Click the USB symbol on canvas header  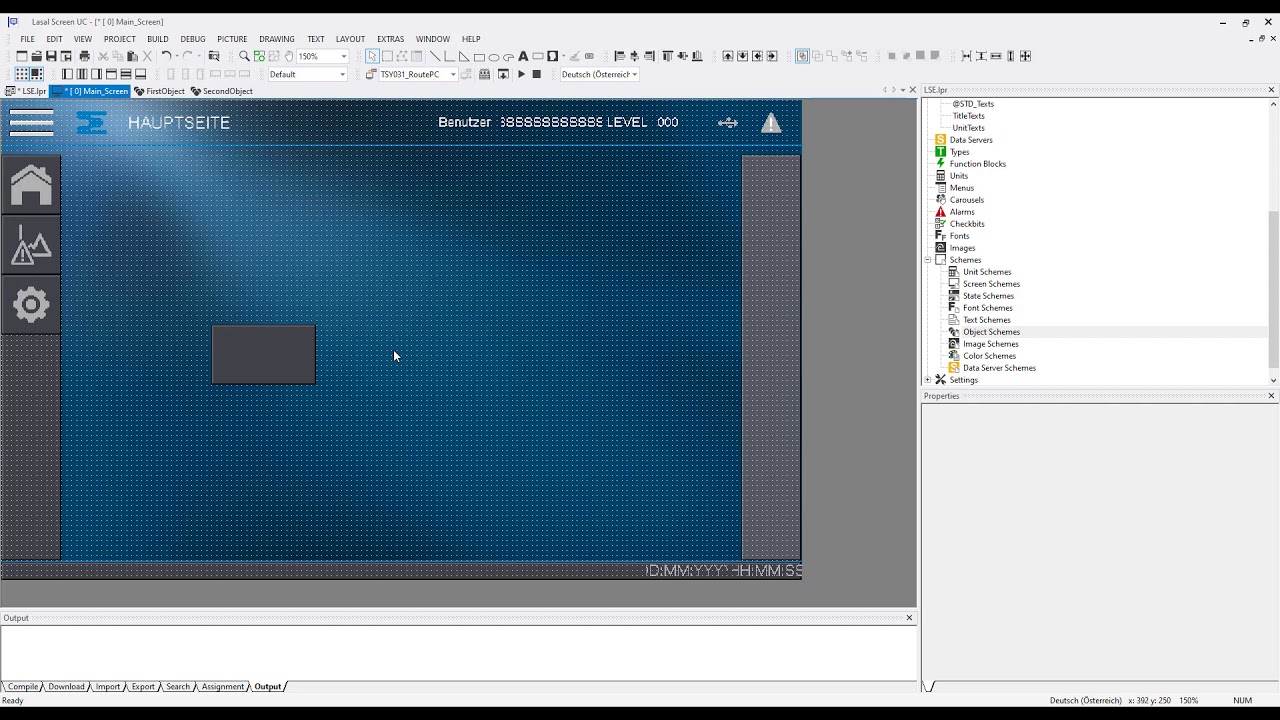tap(728, 123)
